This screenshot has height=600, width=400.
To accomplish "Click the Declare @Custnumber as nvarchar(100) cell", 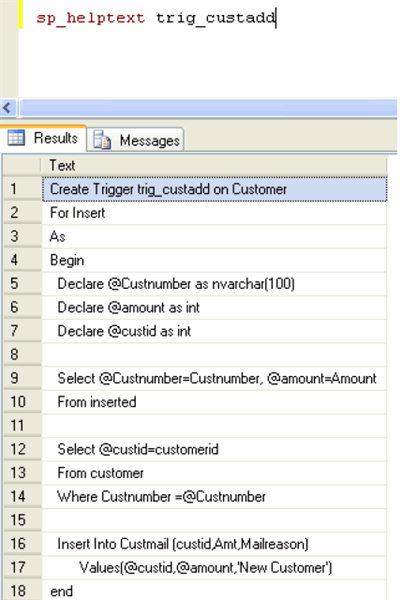I will pyautogui.click(x=214, y=284).
